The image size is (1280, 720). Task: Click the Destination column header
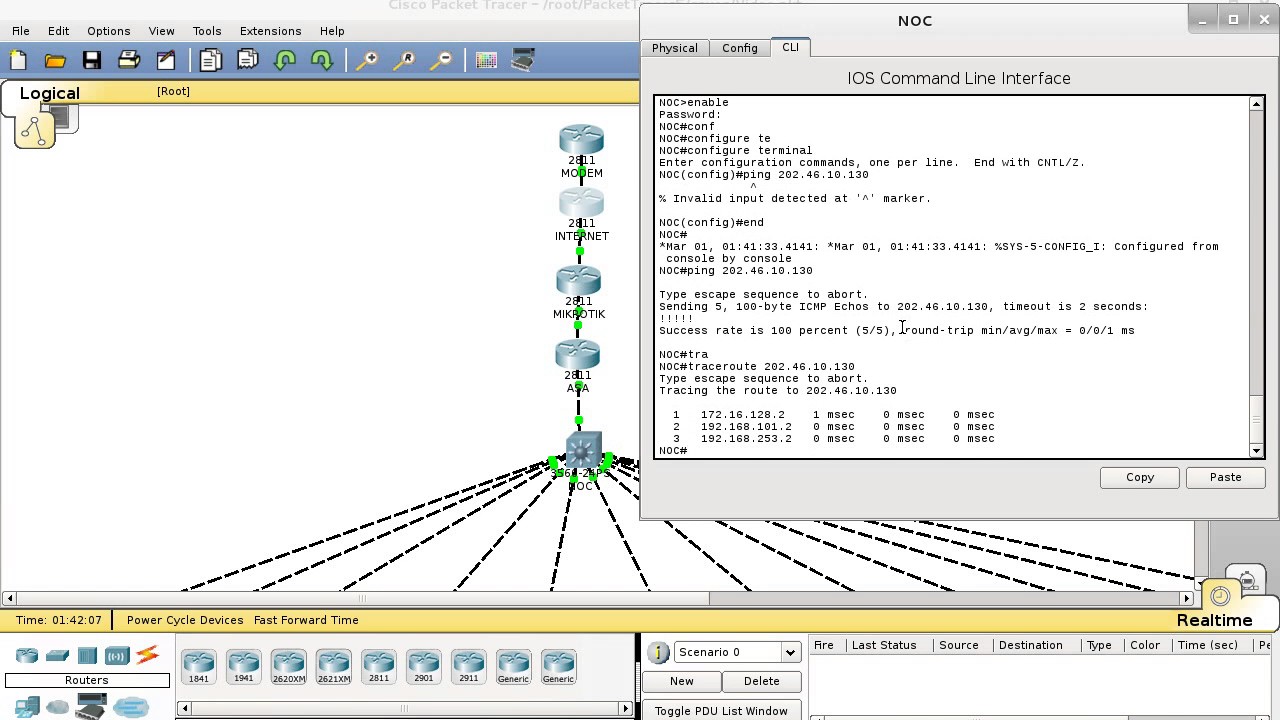[1030, 645]
